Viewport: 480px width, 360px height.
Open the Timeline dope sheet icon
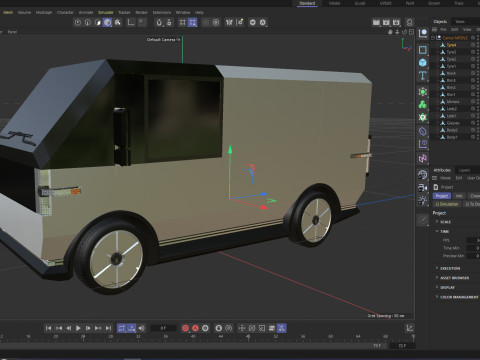tap(410, 328)
